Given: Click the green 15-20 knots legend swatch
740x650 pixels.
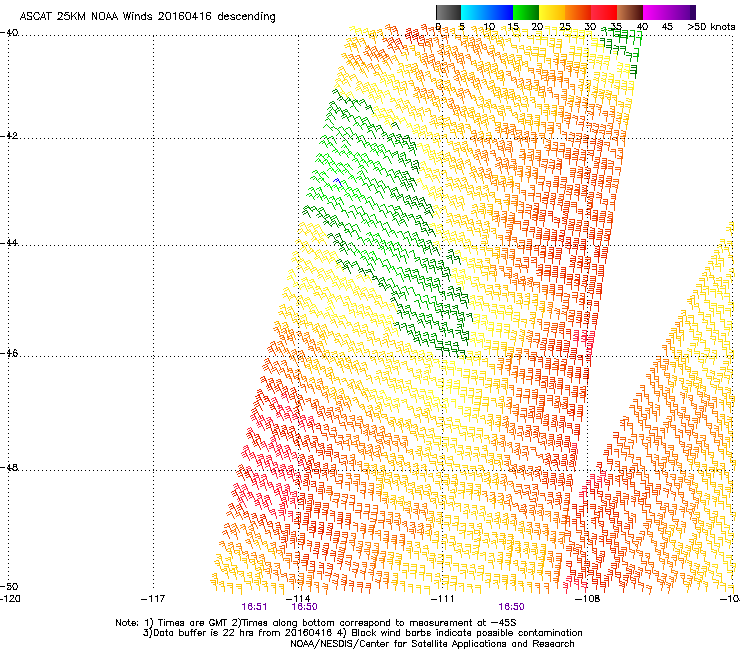Looking at the screenshot, I should coord(526,12).
